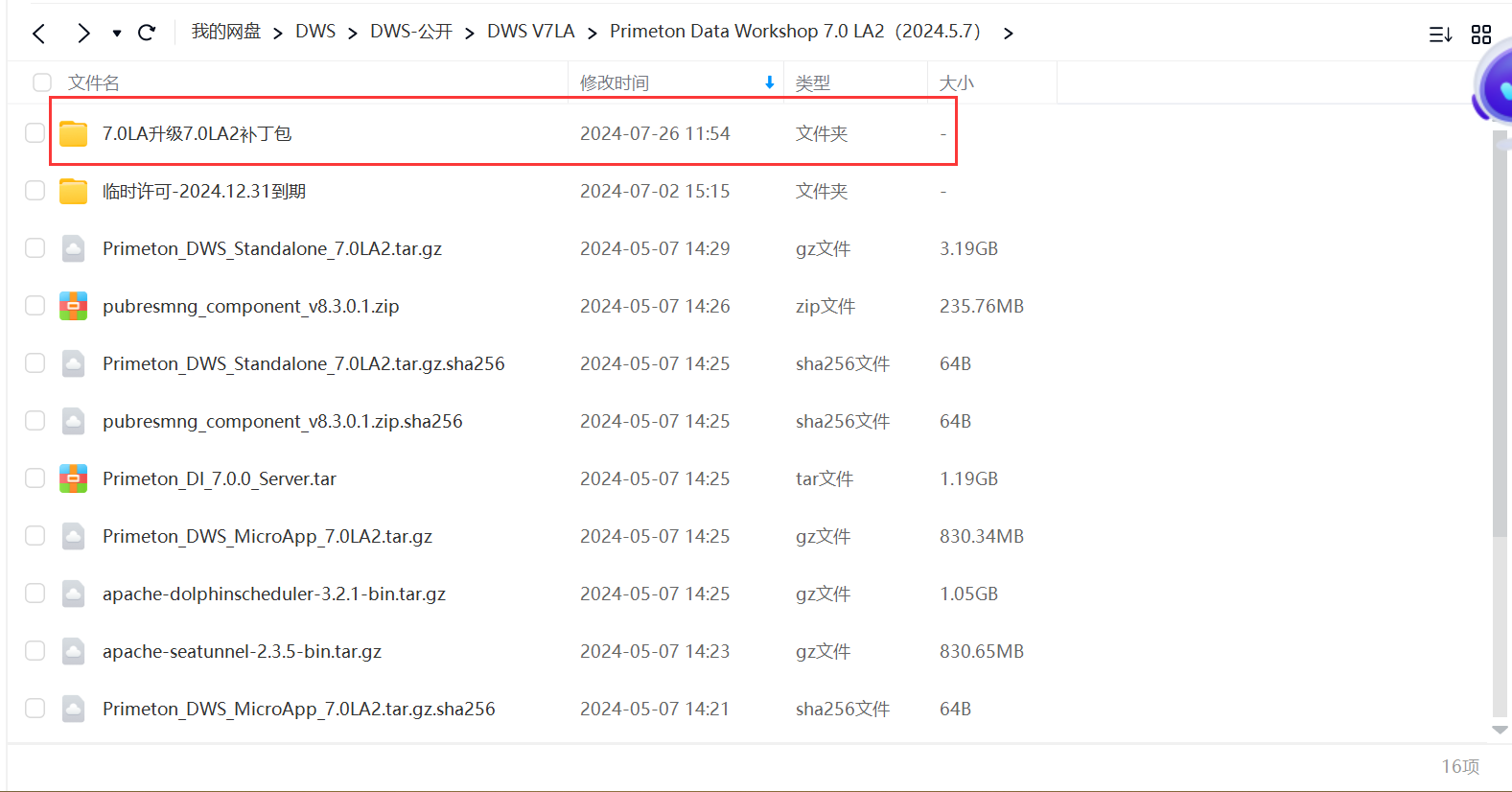
Task: Click archive icon for Primeton_DI_7.0.0_Server.tar
Action: point(74,478)
